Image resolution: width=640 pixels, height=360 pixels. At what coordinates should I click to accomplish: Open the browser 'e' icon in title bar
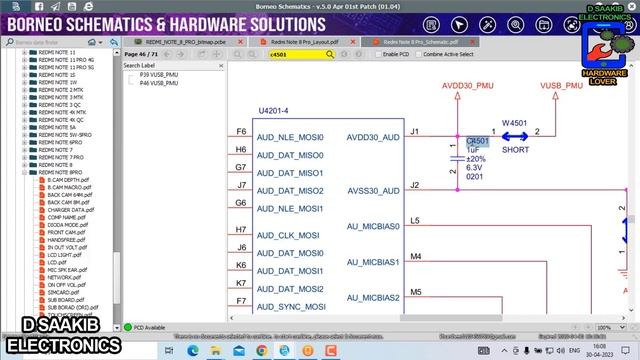click(88, 6)
